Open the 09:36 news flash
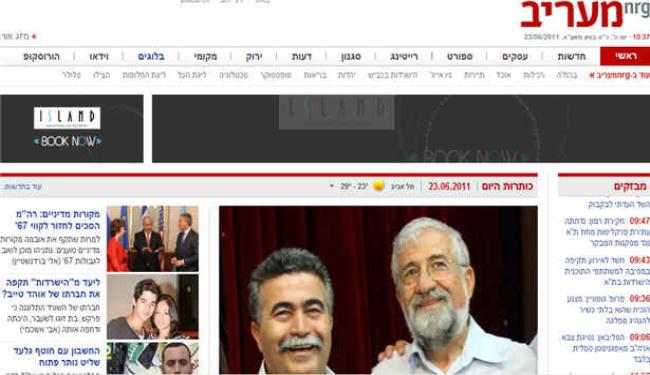 [x=608, y=310]
